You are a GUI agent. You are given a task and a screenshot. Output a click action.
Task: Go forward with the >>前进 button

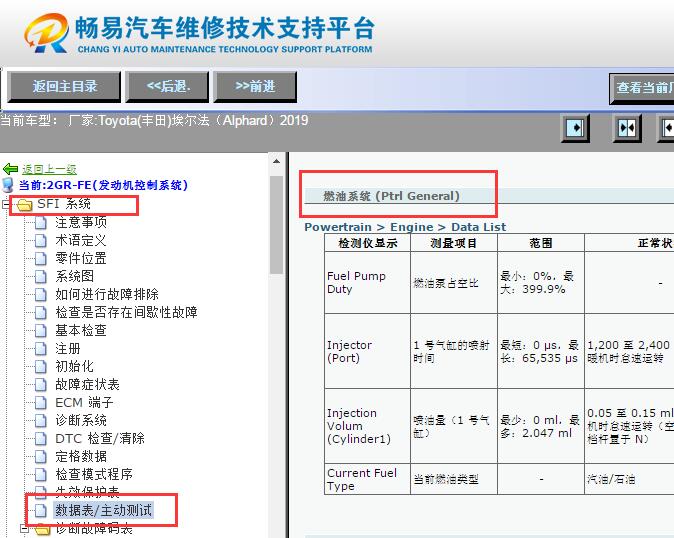click(255, 87)
